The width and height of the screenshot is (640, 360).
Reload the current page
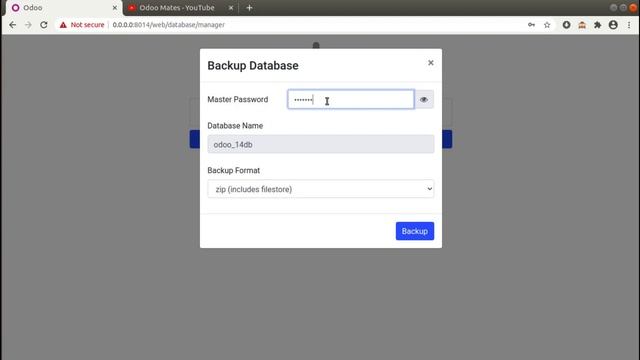click(x=44, y=25)
